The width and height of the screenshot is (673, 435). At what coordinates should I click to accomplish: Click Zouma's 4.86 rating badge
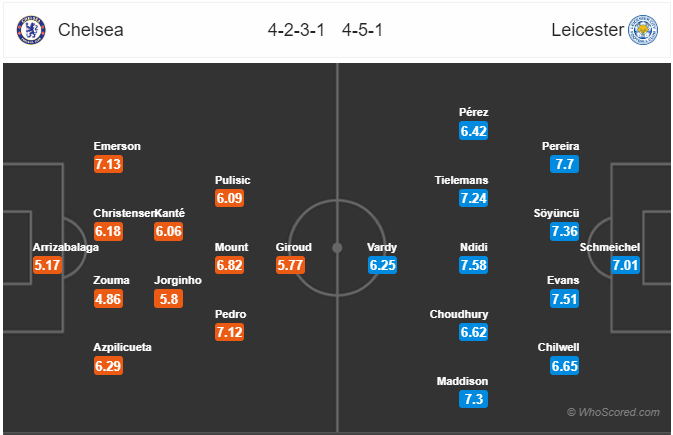point(108,298)
